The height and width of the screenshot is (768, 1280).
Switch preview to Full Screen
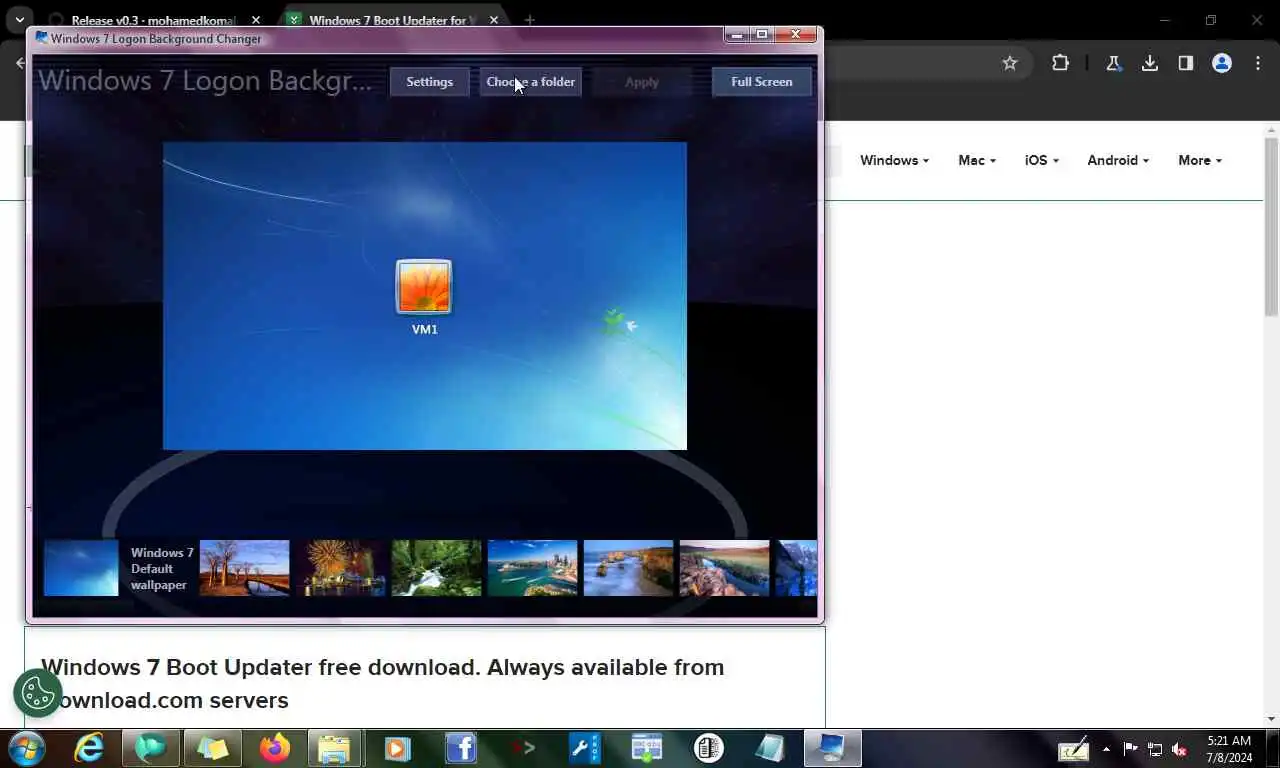[761, 82]
